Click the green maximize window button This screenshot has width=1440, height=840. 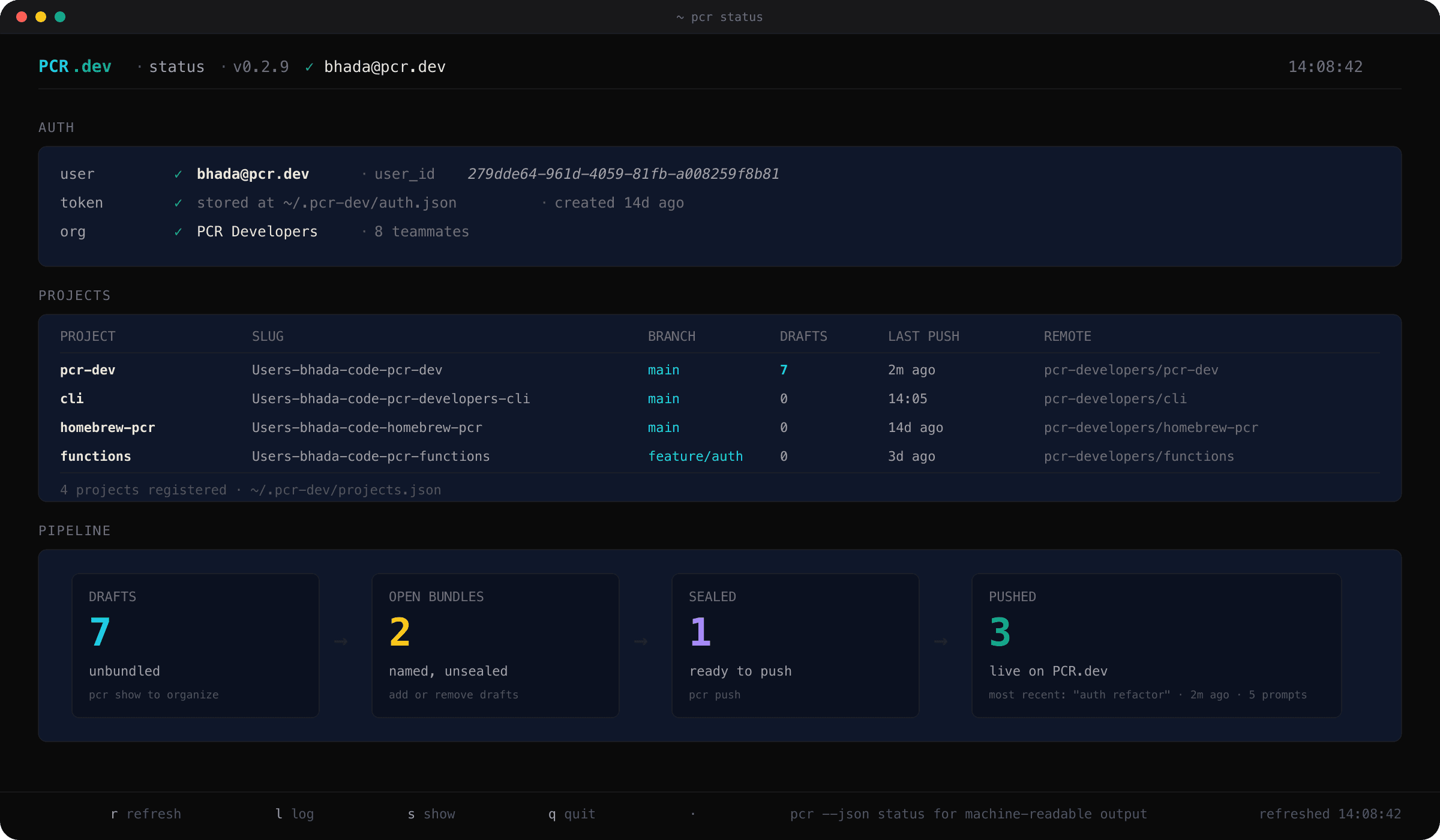(60, 17)
